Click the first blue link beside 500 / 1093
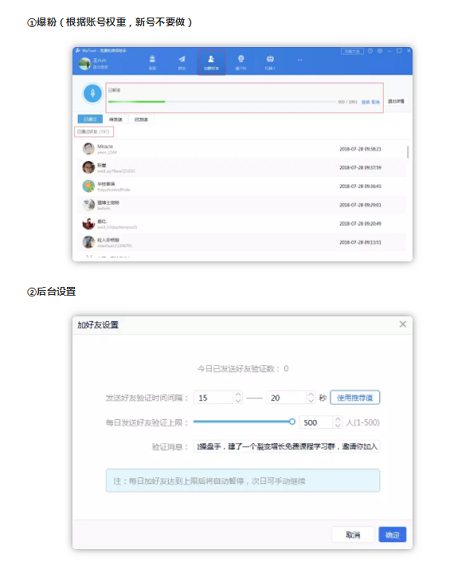The height and width of the screenshot is (565, 450). [x=365, y=102]
